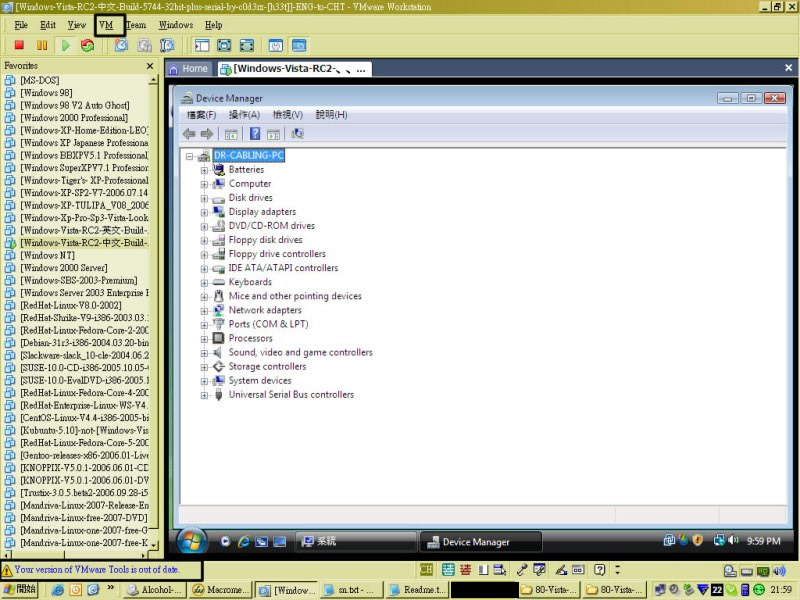Click the Quick Switch mode toolbar icon
The height and width of the screenshot is (600, 800).
[247, 45]
